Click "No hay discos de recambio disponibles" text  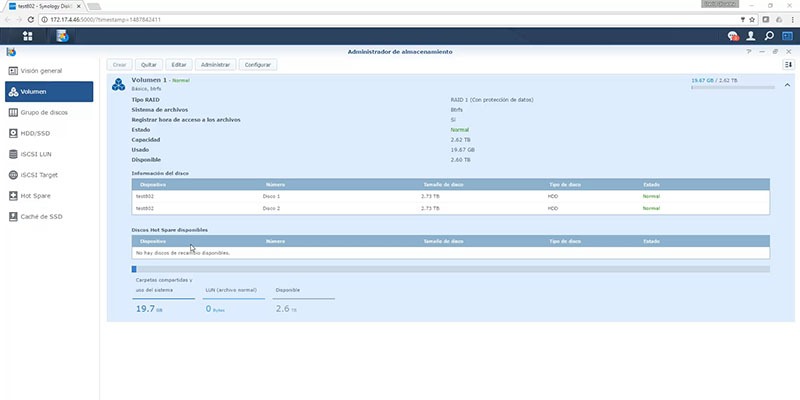coord(183,253)
